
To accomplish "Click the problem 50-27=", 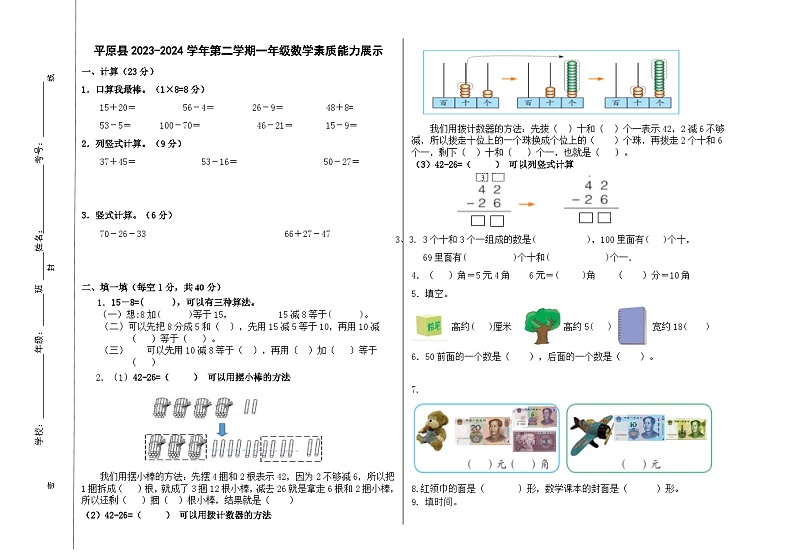I will click(x=341, y=162).
